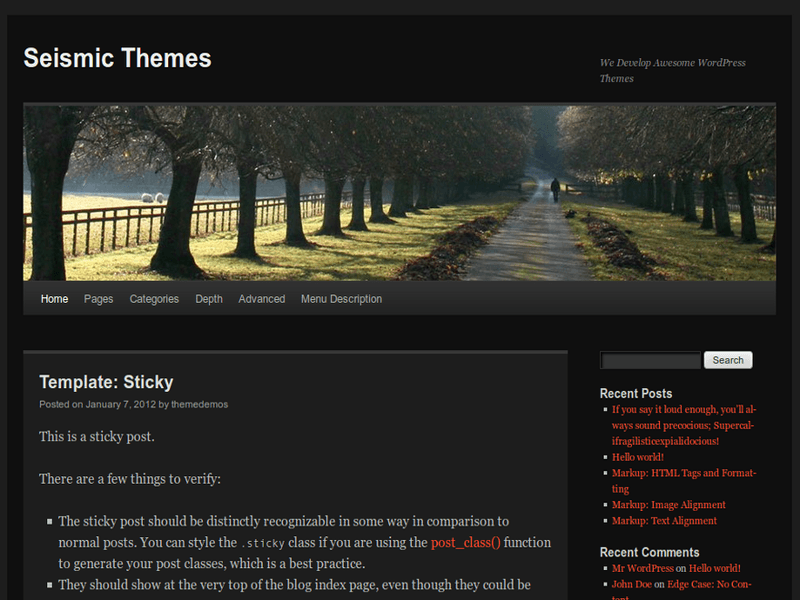
Task: Open Hello world! under Recent Posts
Action: pyautogui.click(x=638, y=457)
